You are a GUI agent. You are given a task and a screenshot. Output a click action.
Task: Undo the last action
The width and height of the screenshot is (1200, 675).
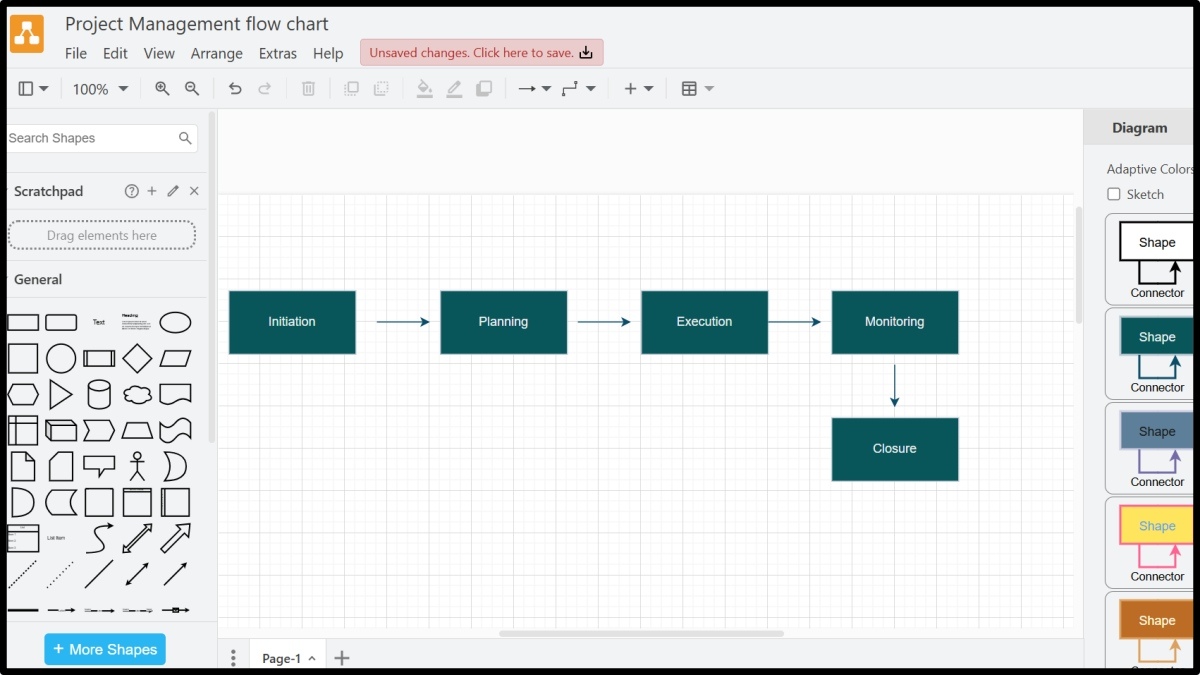[235, 89]
